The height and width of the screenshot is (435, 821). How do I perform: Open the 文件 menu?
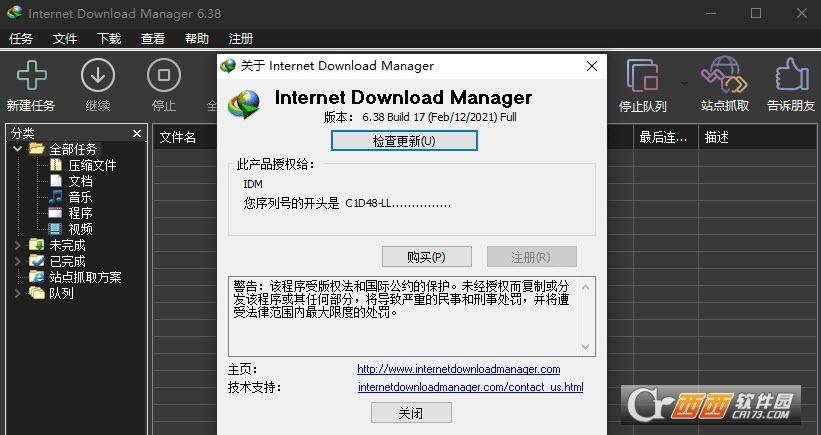[65, 39]
